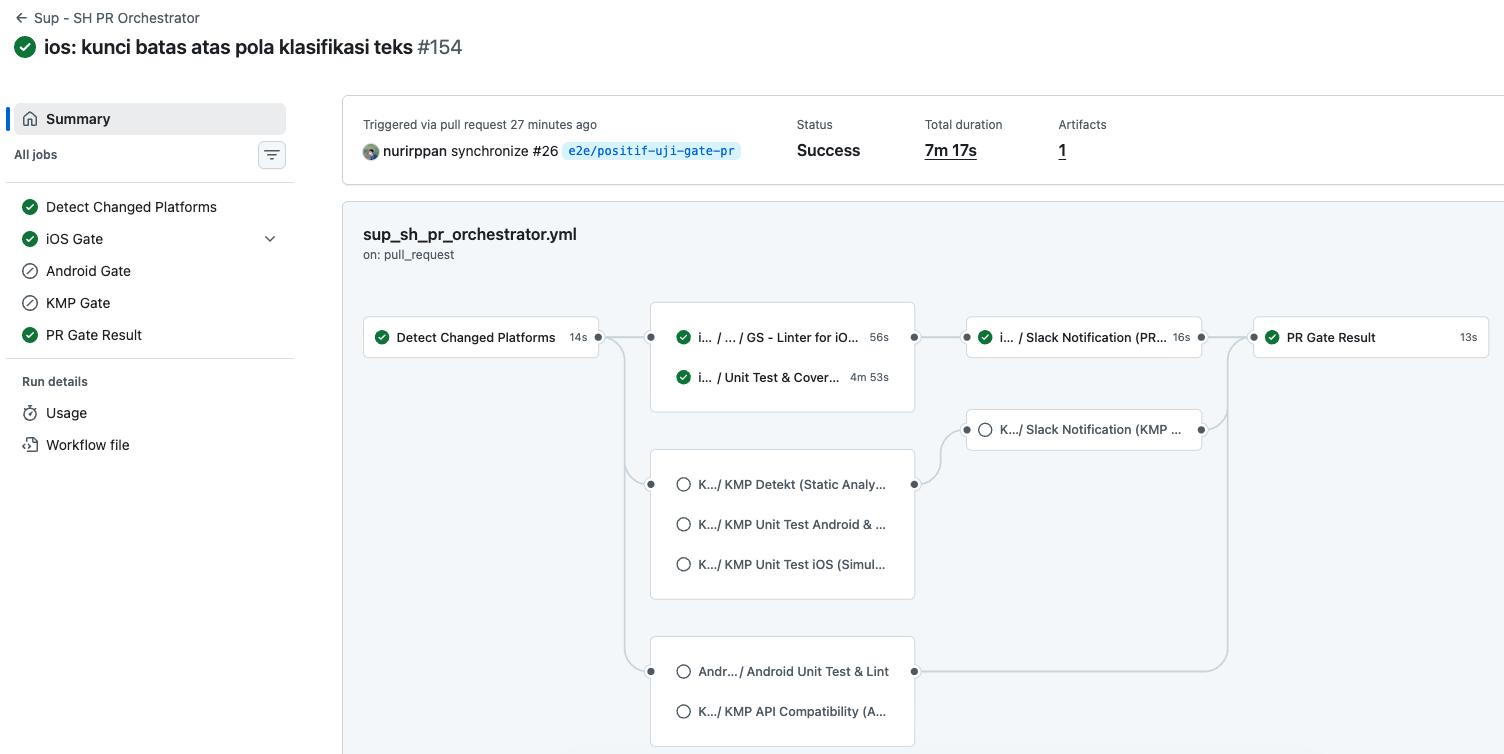Click the Success status text
The width and height of the screenshot is (1504, 754).
(x=828, y=151)
